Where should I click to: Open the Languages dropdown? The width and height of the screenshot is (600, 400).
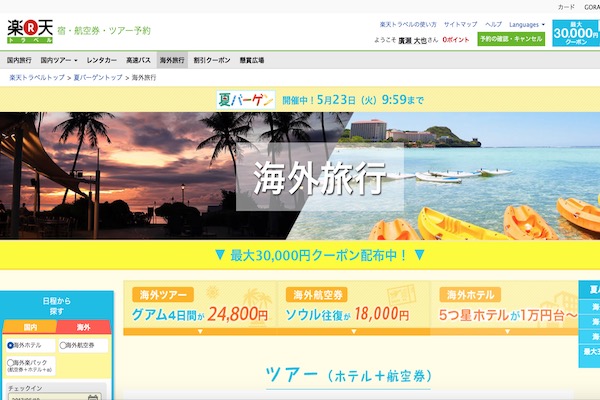tap(527, 24)
